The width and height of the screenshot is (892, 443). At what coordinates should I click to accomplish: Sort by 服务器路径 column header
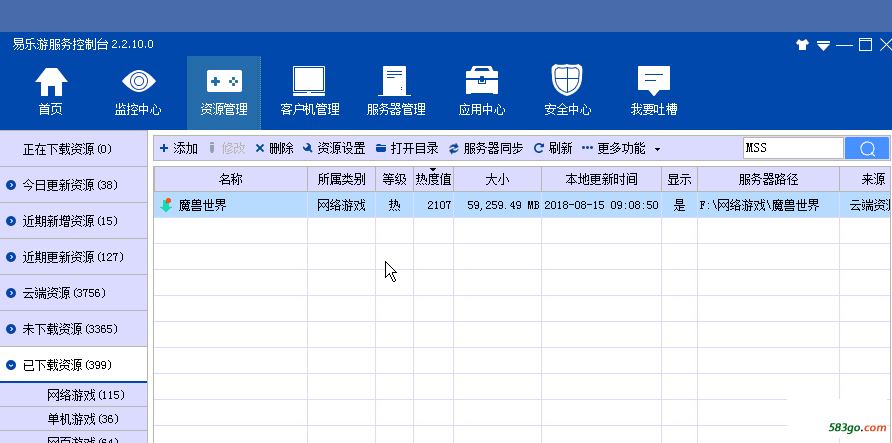pyautogui.click(x=769, y=180)
